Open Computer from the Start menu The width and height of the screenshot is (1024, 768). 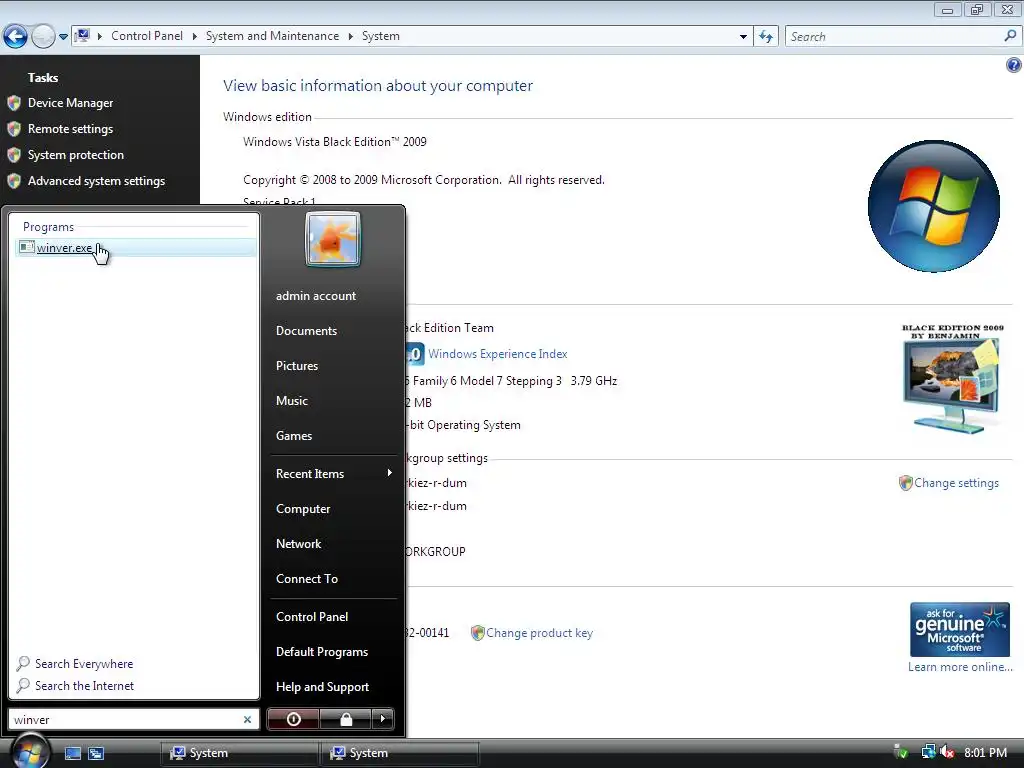[303, 509]
